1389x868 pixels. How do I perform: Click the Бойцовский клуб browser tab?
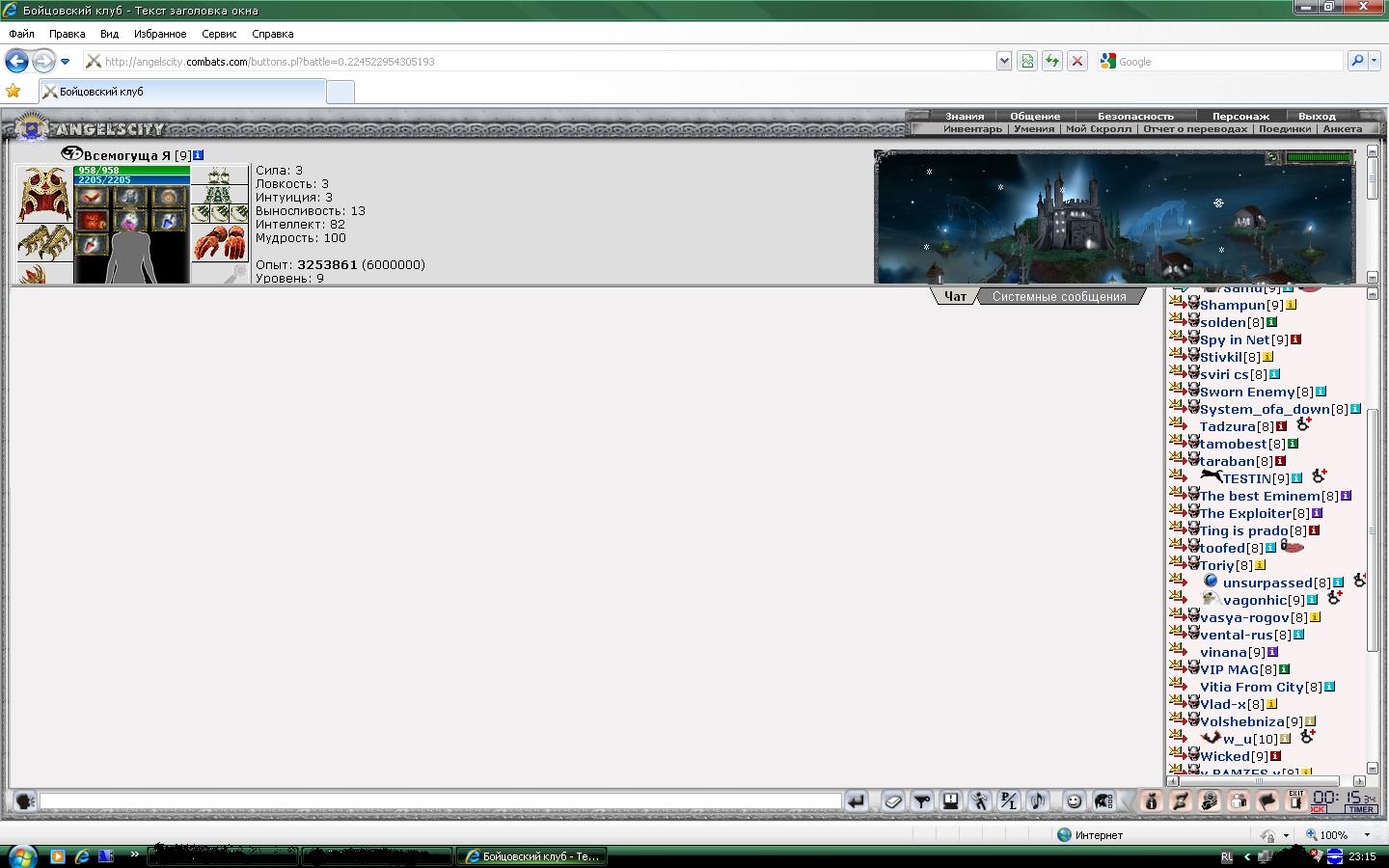tap(182, 92)
